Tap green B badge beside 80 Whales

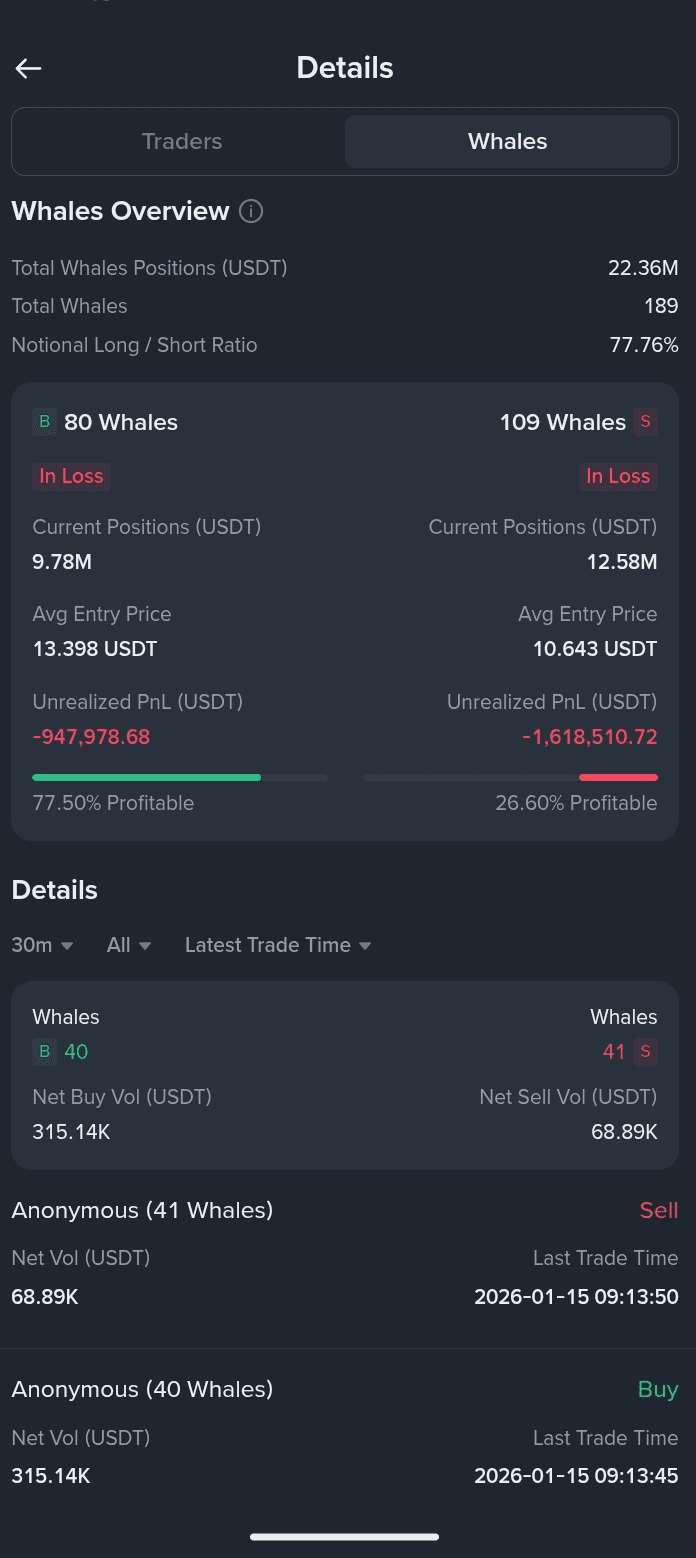44,422
